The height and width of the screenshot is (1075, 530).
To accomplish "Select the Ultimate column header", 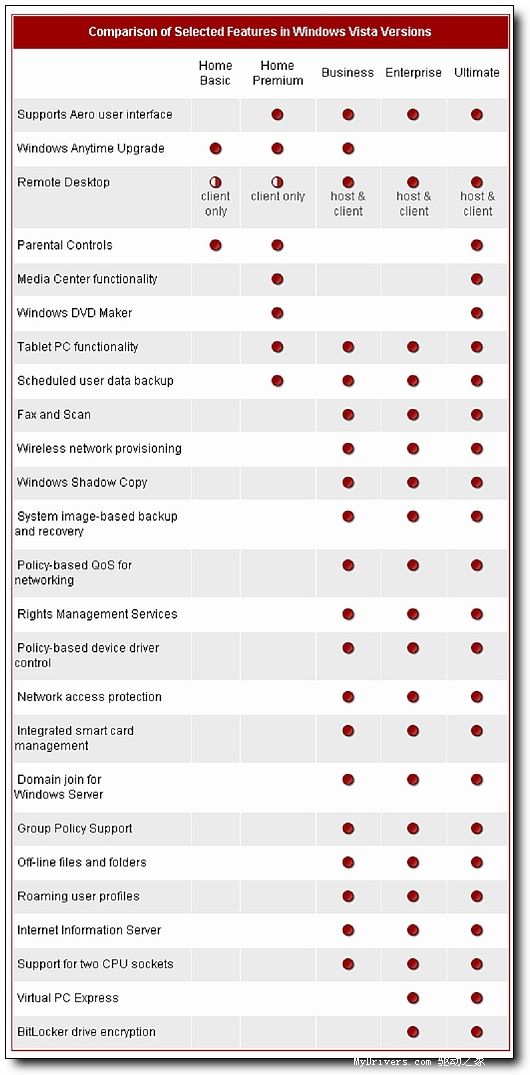I will pos(477,73).
